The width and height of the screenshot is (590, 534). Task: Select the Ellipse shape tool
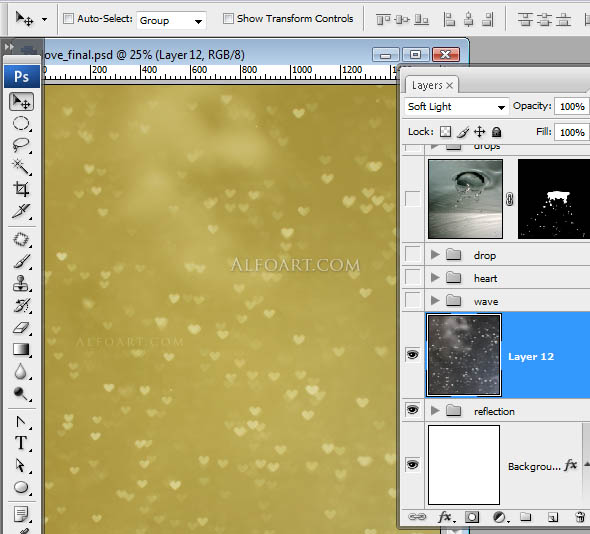pos(21,487)
